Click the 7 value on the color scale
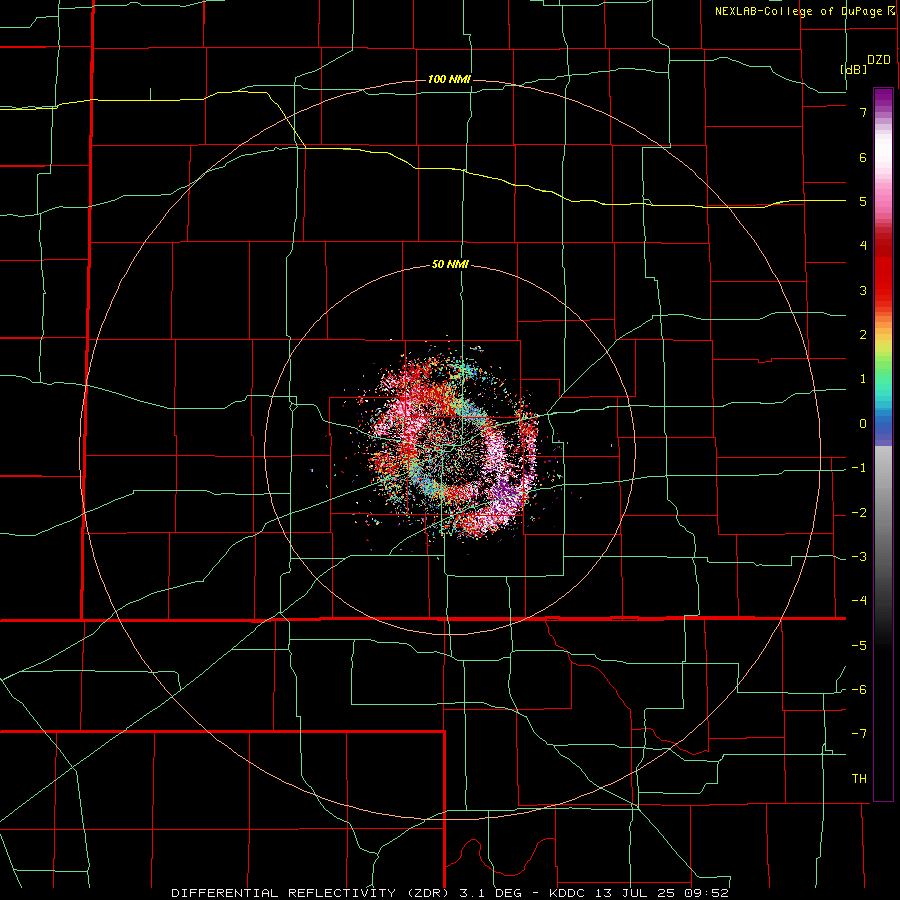The width and height of the screenshot is (900, 900). coord(863,112)
